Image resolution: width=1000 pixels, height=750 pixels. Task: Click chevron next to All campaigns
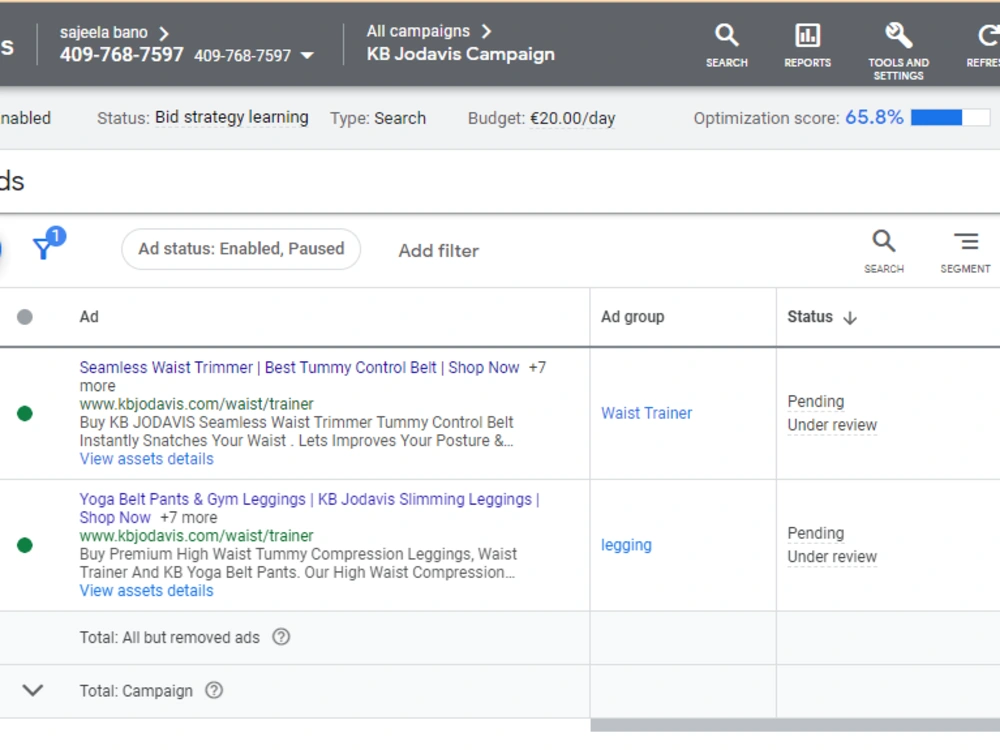[487, 31]
